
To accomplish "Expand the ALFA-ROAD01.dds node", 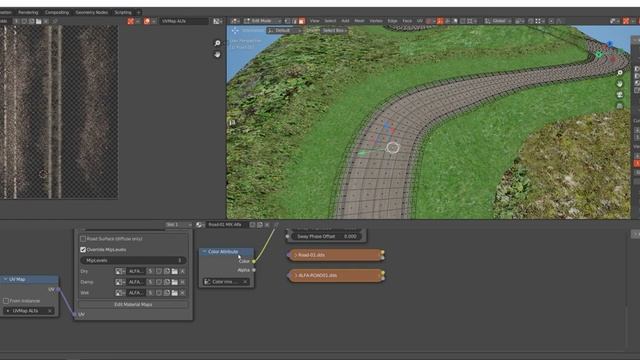I will [x=296, y=276].
